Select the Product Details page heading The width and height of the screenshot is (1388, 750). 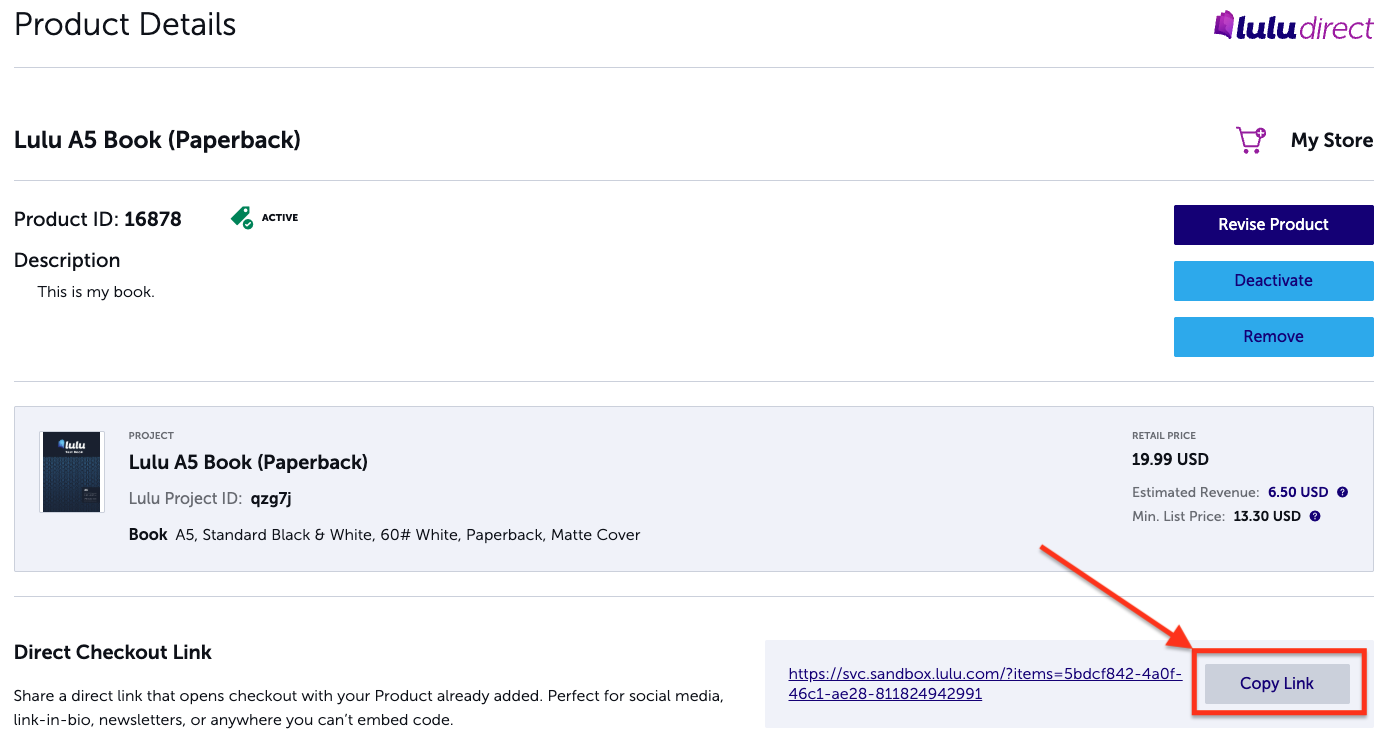click(125, 24)
